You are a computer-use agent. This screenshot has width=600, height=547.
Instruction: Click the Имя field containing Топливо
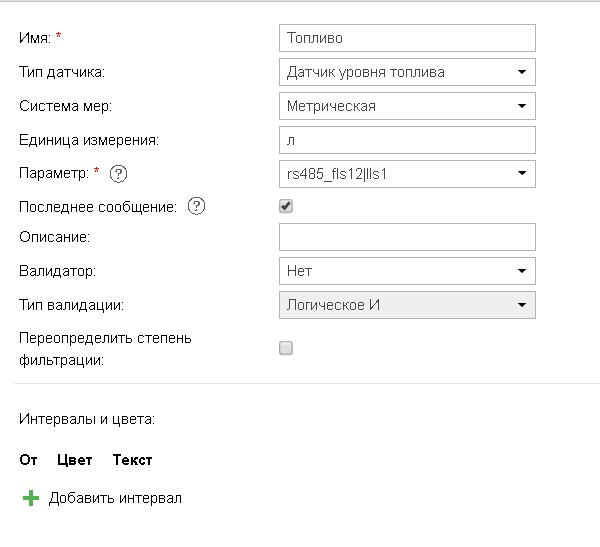tap(407, 38)
